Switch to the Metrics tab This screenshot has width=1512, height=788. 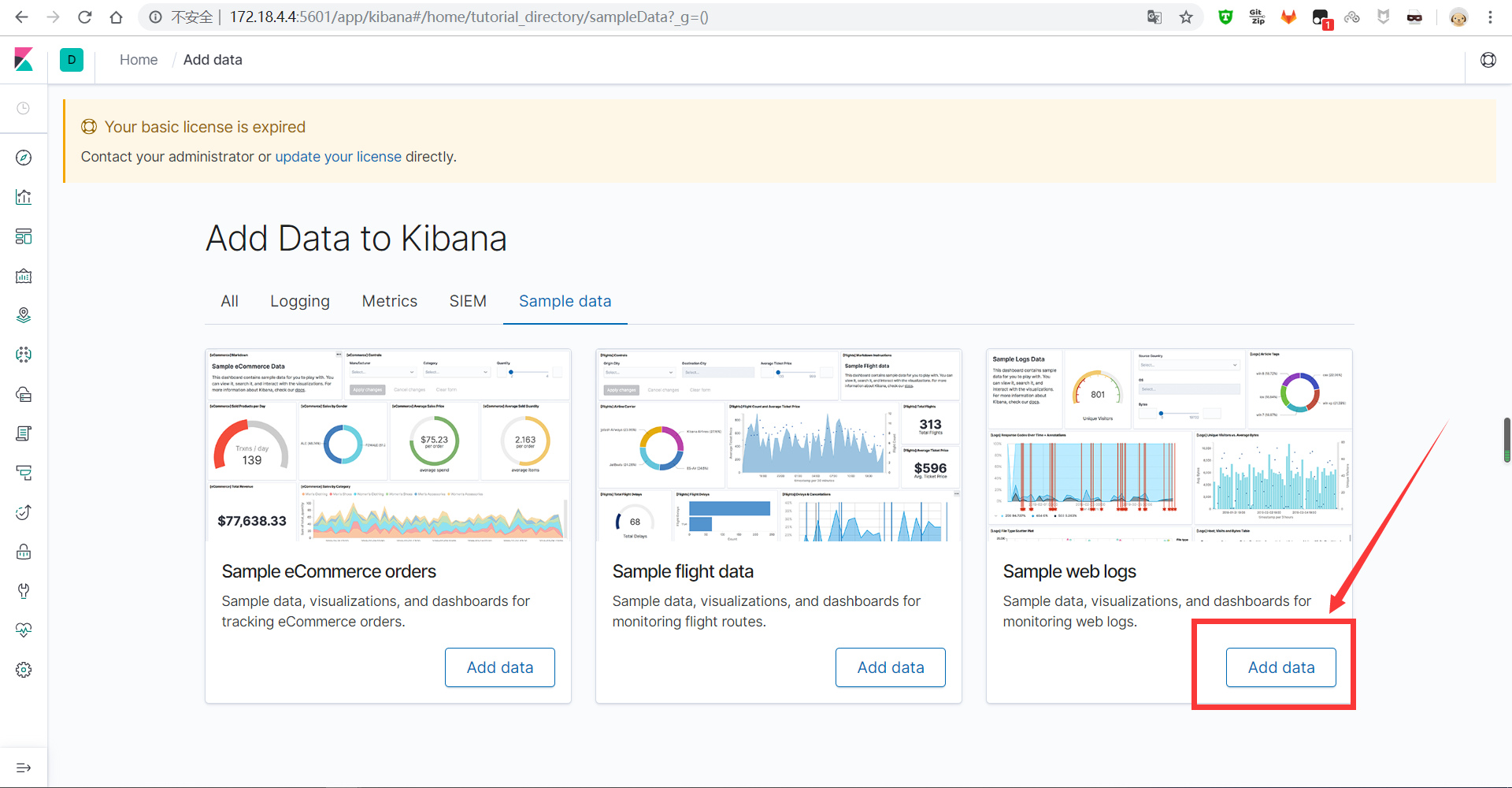[390, 301]
